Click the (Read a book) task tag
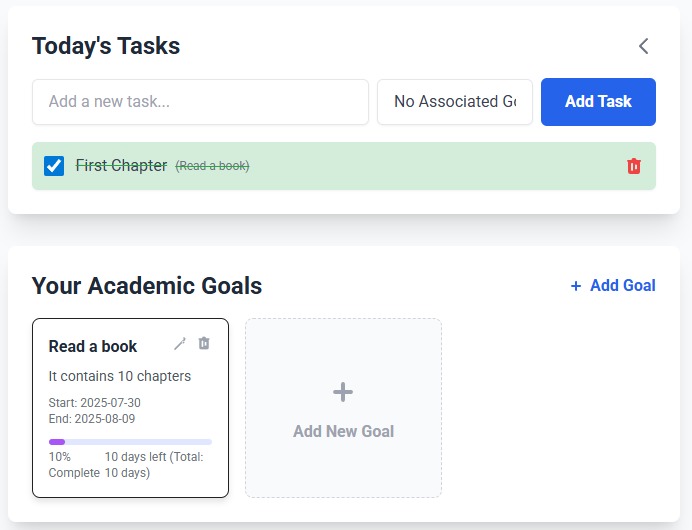 click(x=212, y=166)
